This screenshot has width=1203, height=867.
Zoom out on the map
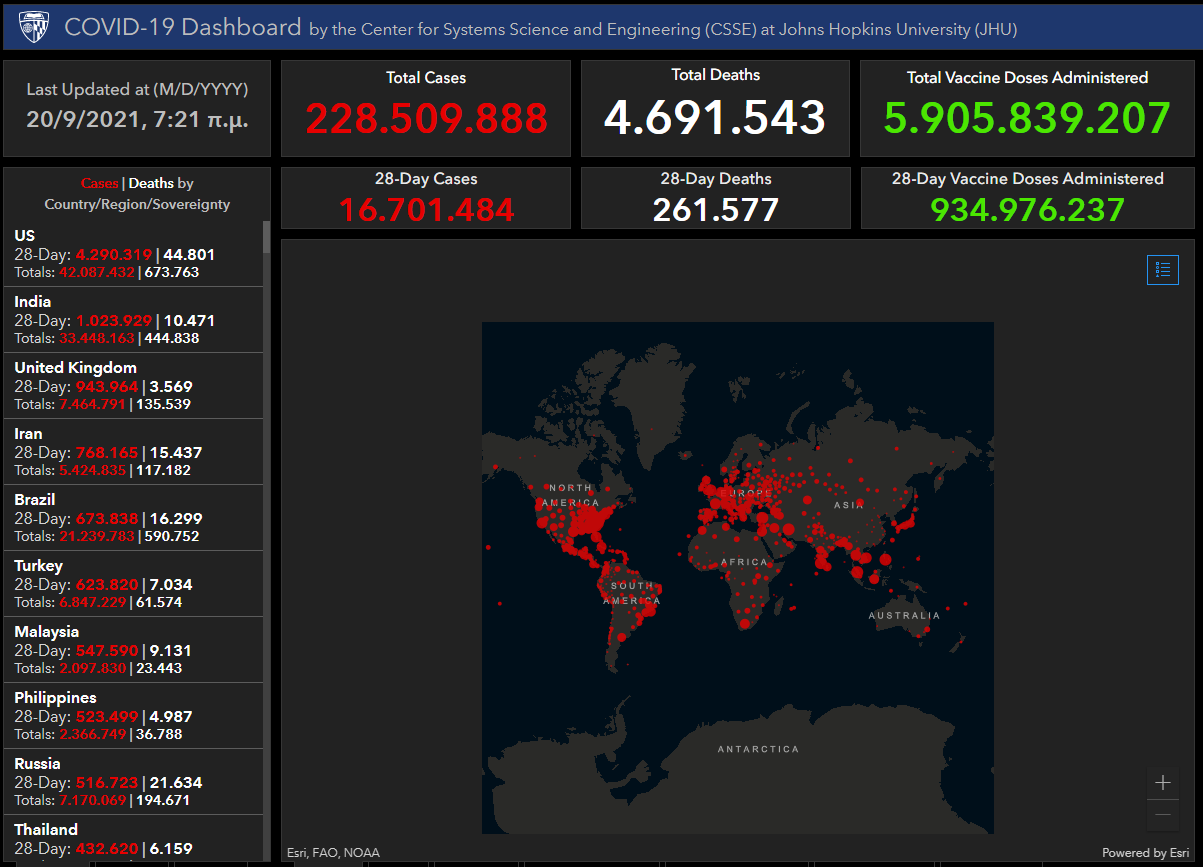click(x=1162, y=815)
